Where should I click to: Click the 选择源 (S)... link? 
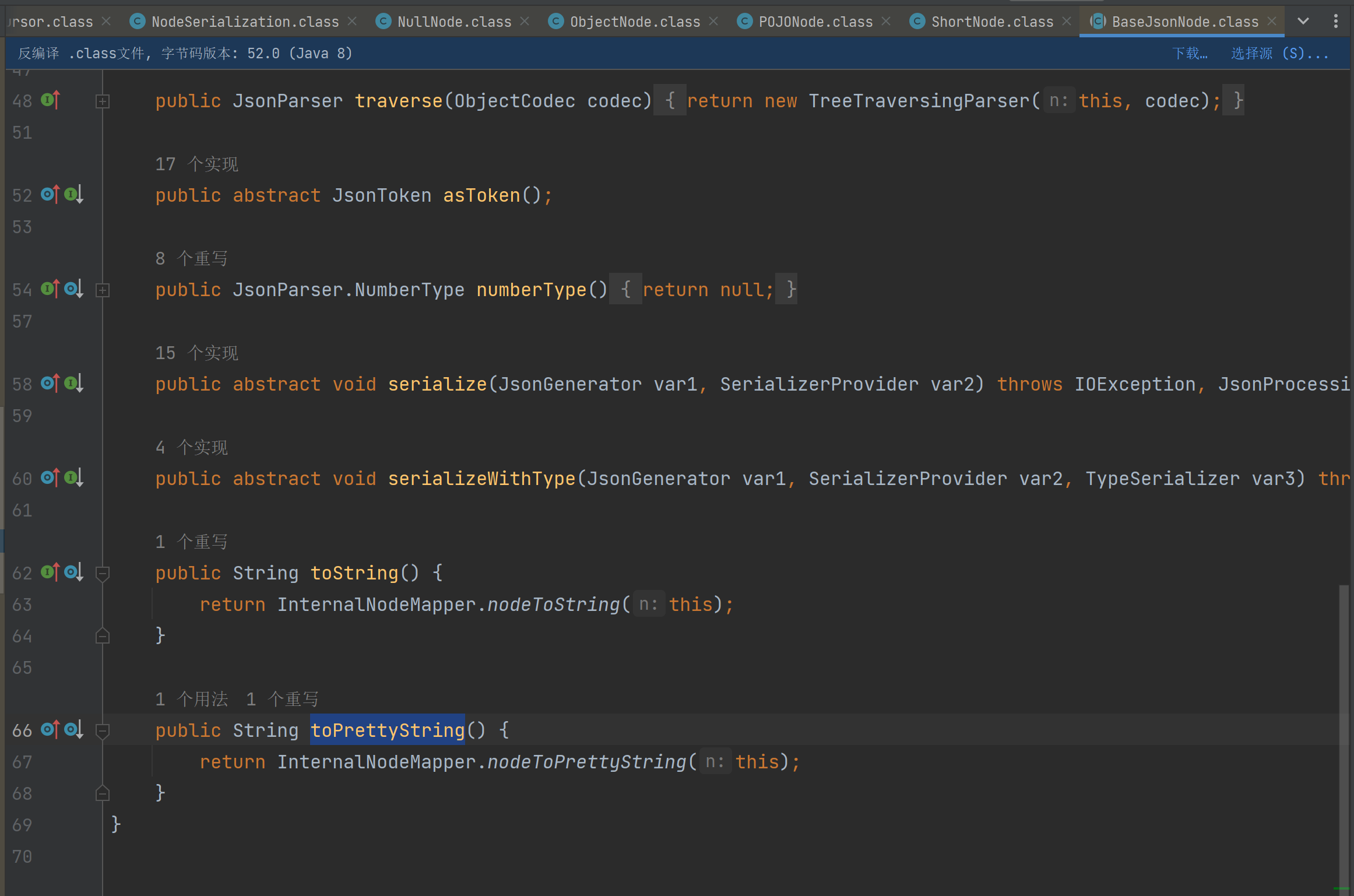(x=1279, y=54)
